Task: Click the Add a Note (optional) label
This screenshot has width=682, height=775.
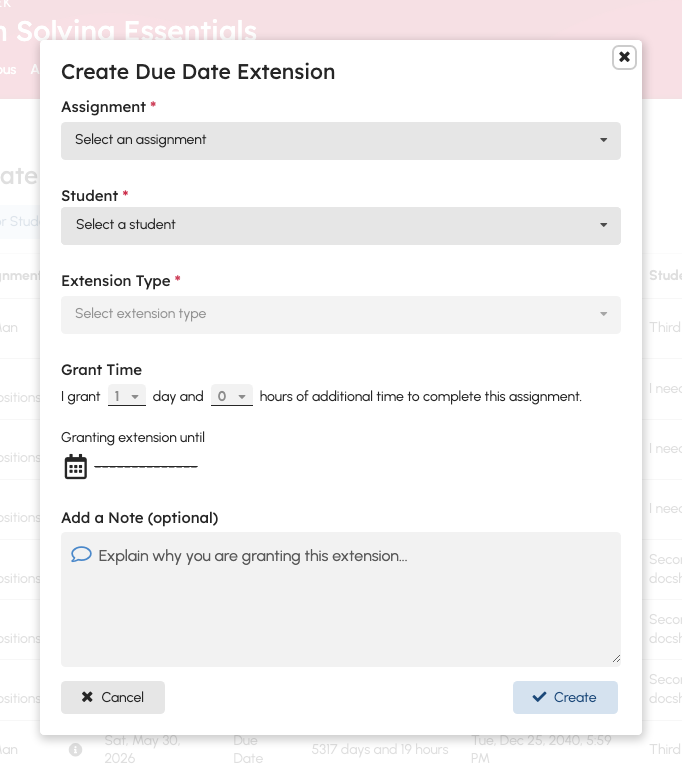Action: (139, 517)
